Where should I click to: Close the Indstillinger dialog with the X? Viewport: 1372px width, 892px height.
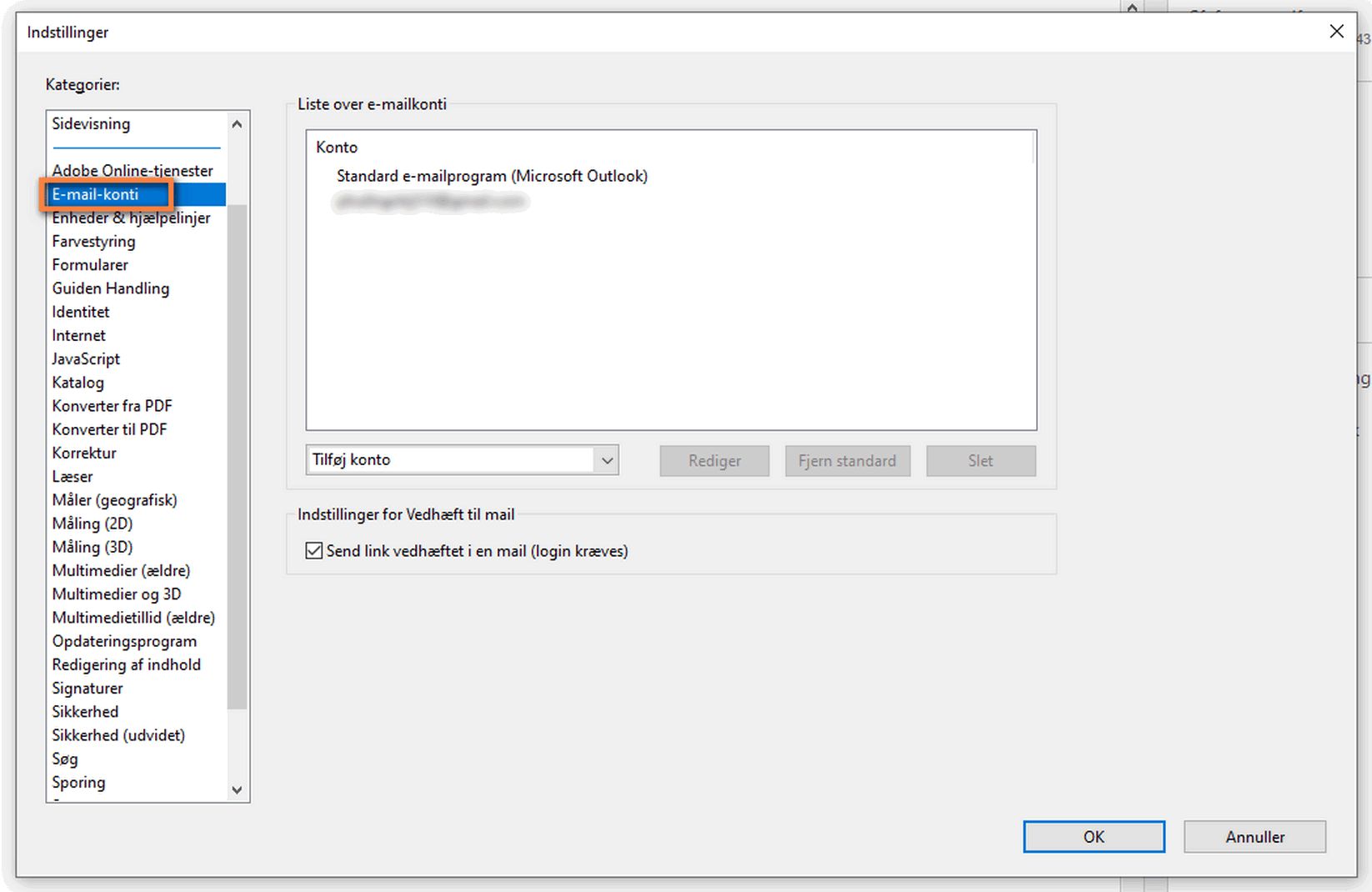[1336, 32]
